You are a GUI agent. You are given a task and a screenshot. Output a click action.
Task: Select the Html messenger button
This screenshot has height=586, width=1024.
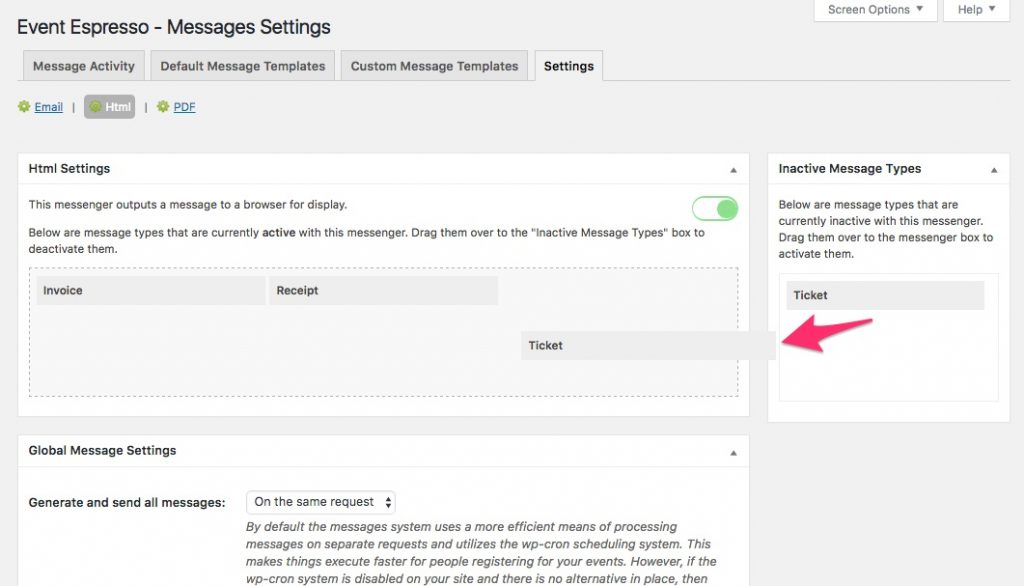pos(110,106)
